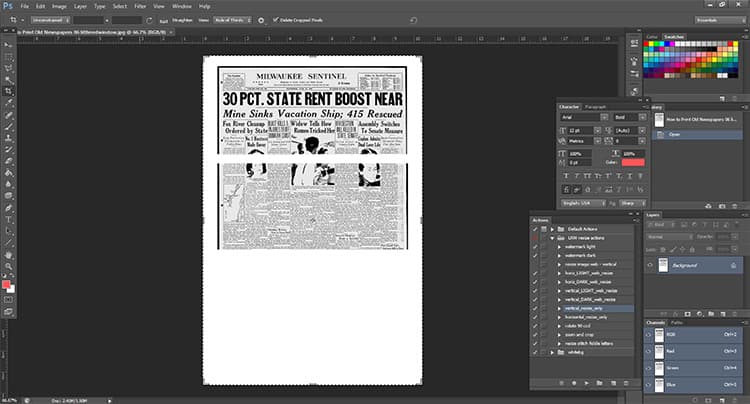Open Rule of Thirds overlay dropdown
Screen dimensions: 750x404
point(232,20)
